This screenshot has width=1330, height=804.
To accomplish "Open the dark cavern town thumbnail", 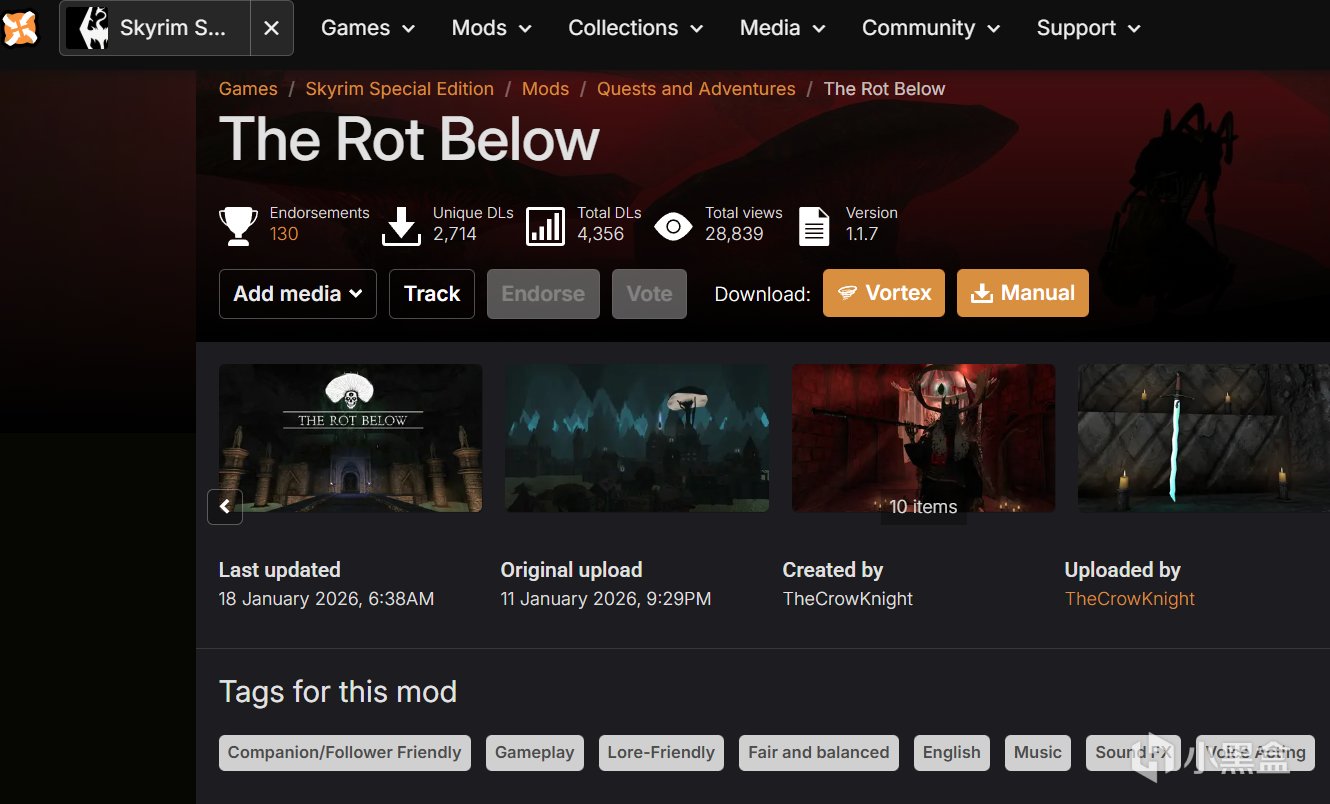I will pyautogui.click(x=637, y=438).
